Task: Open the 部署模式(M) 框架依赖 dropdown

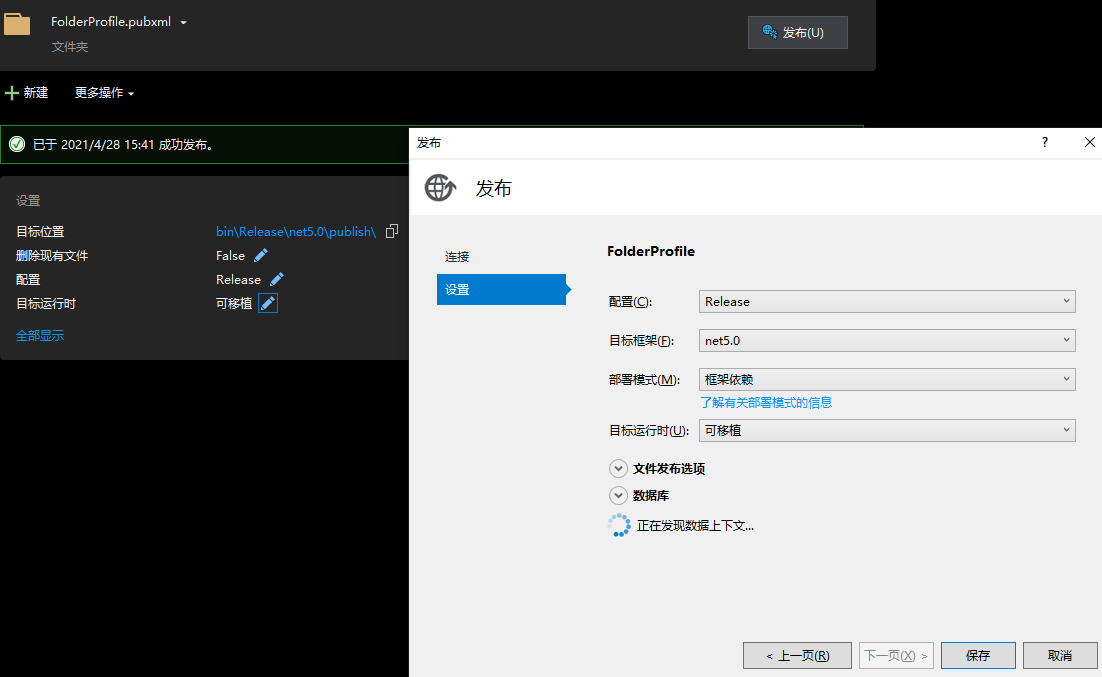Action: (887, 379)
